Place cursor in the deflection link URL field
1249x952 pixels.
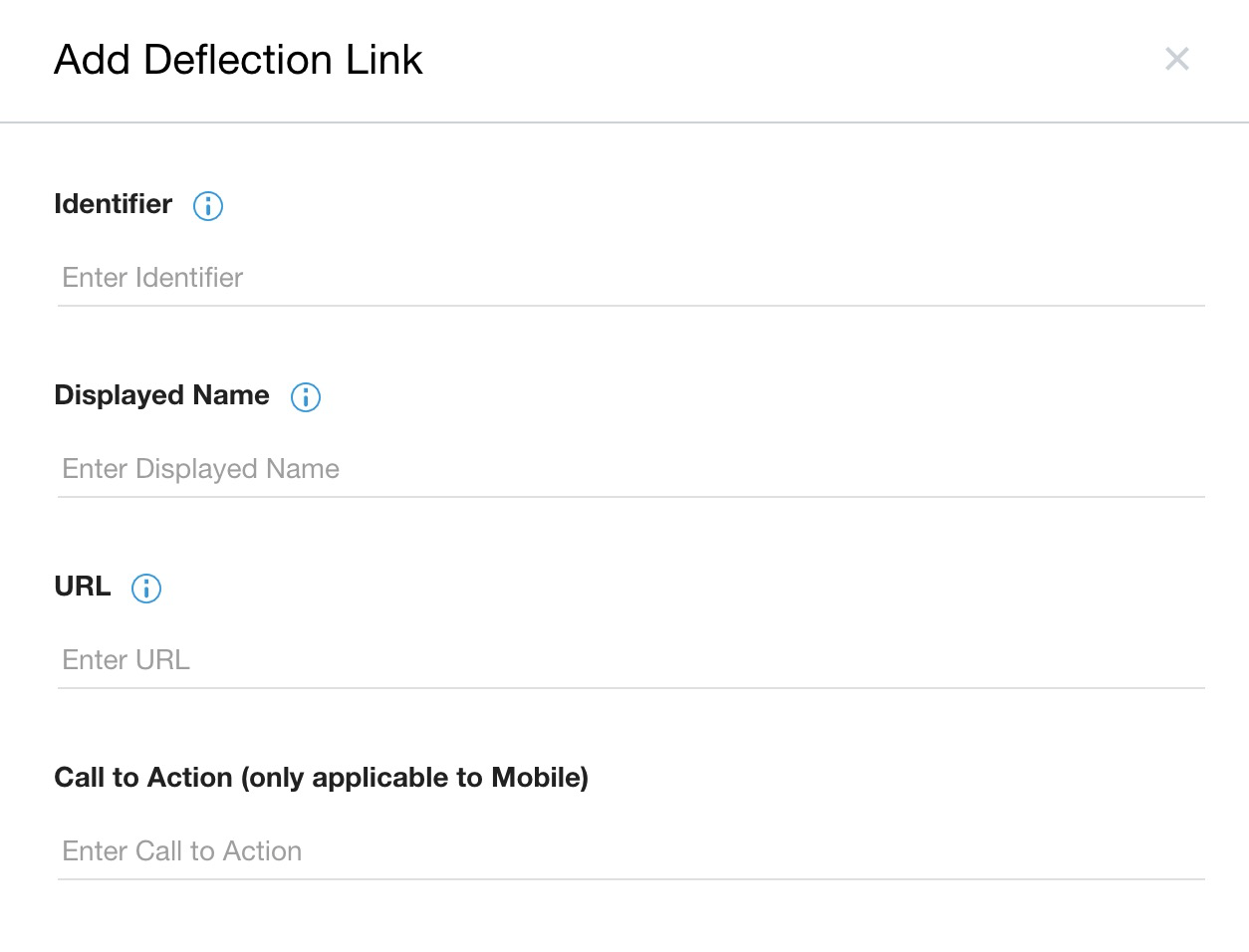click(630, 660)
